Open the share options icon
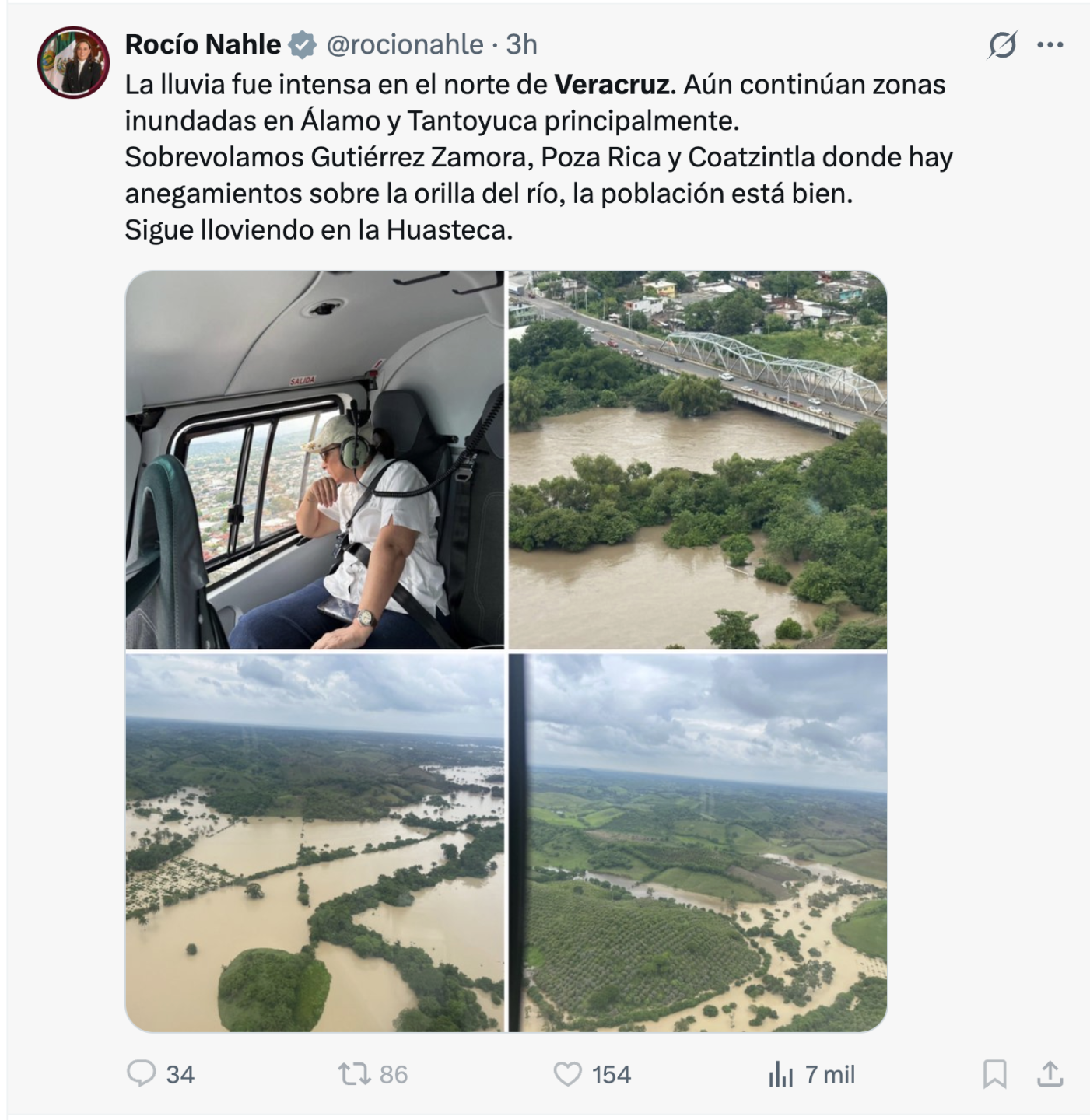 point(1050,1074)
